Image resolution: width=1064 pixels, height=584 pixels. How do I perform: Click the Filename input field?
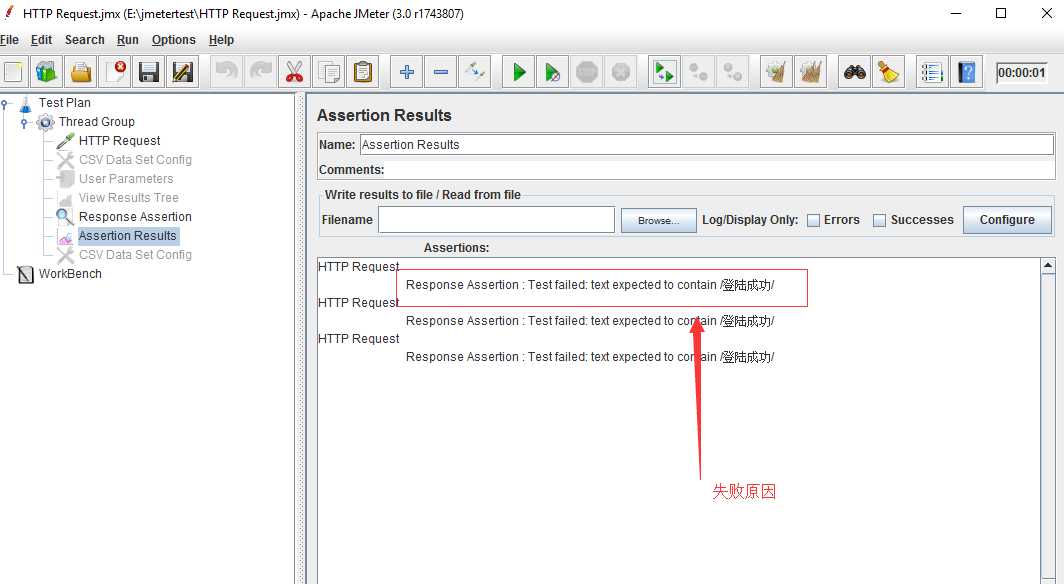point(496,220)
